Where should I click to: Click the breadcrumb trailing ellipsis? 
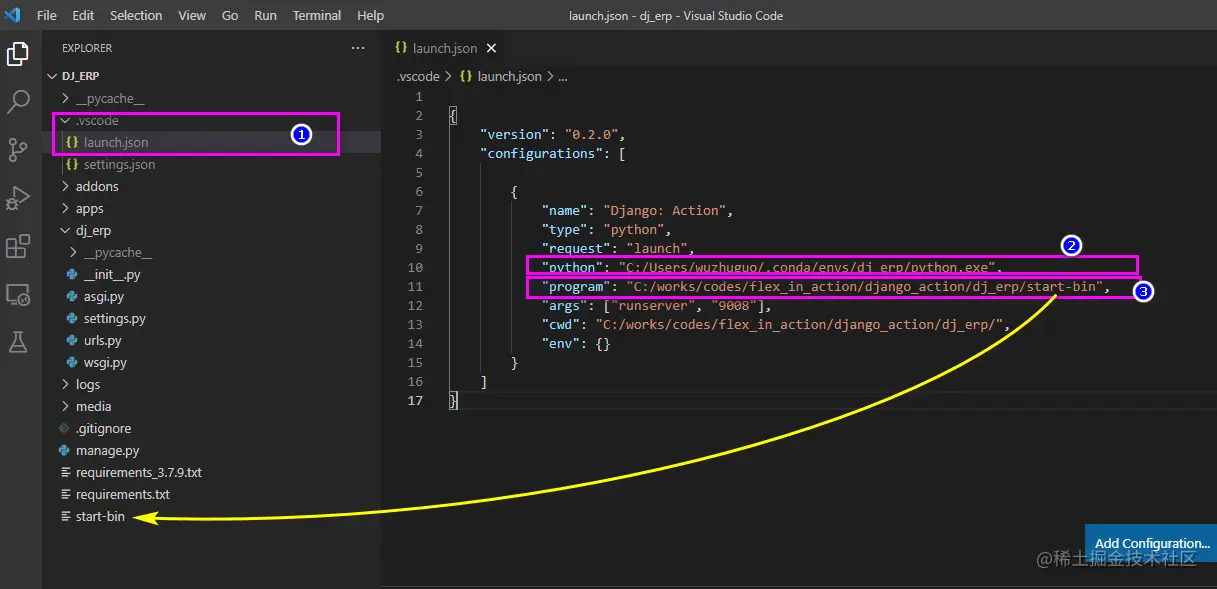[563, 76]
